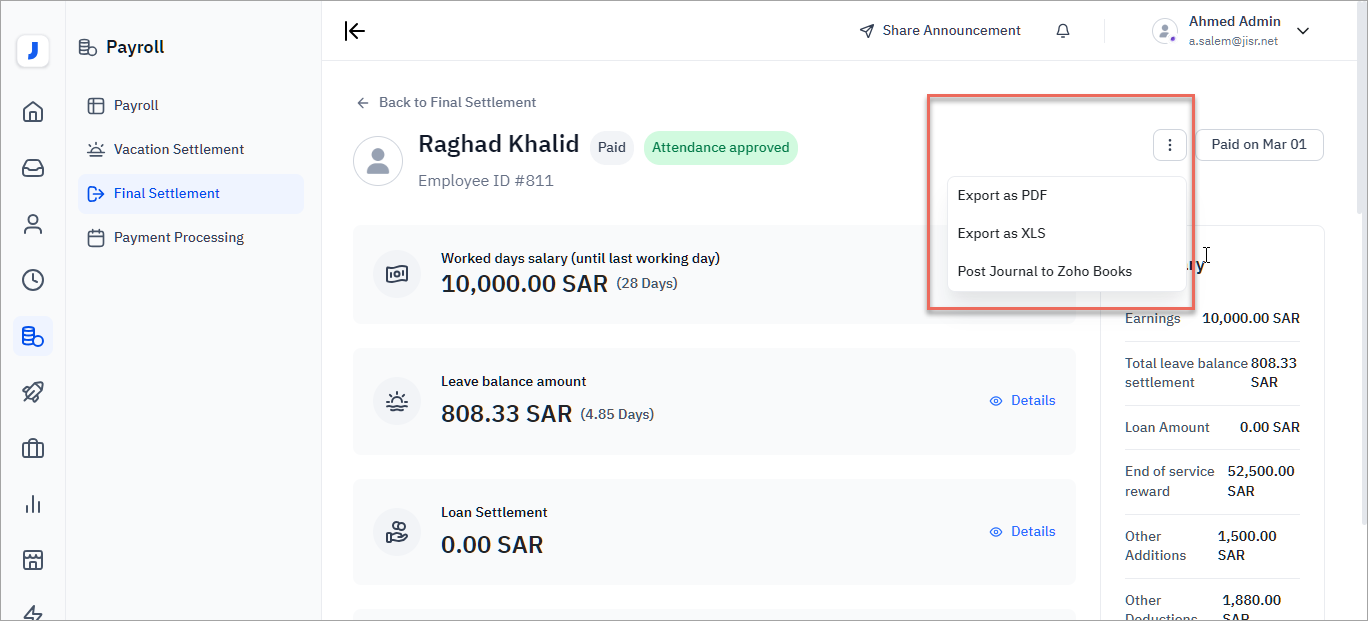Viewport: 1368px width, 621px height.
Task: Open the marketplace store icon in sidebar
Action: click(x=33, y=560)
